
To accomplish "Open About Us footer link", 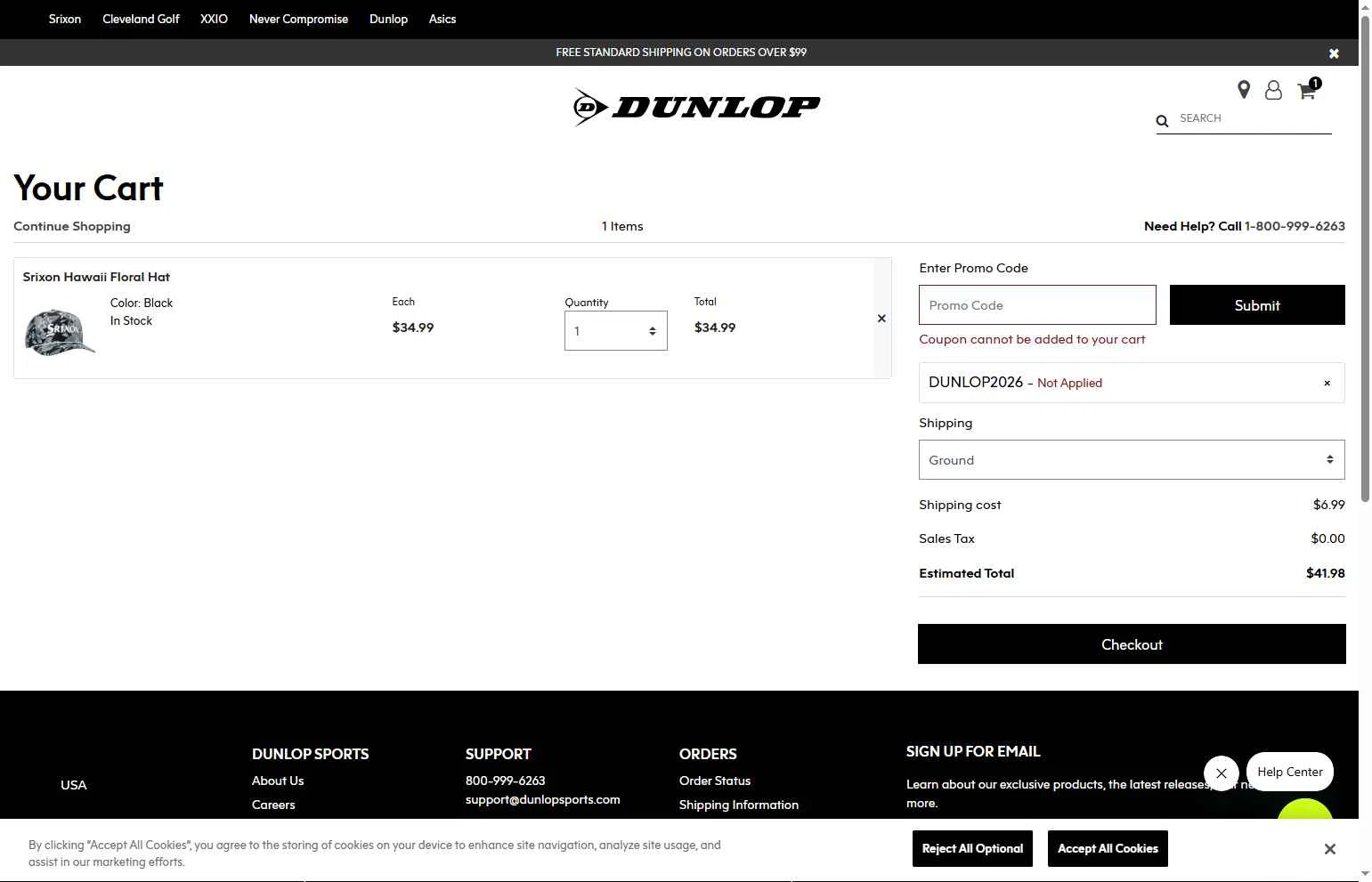I will pos(278,781).
